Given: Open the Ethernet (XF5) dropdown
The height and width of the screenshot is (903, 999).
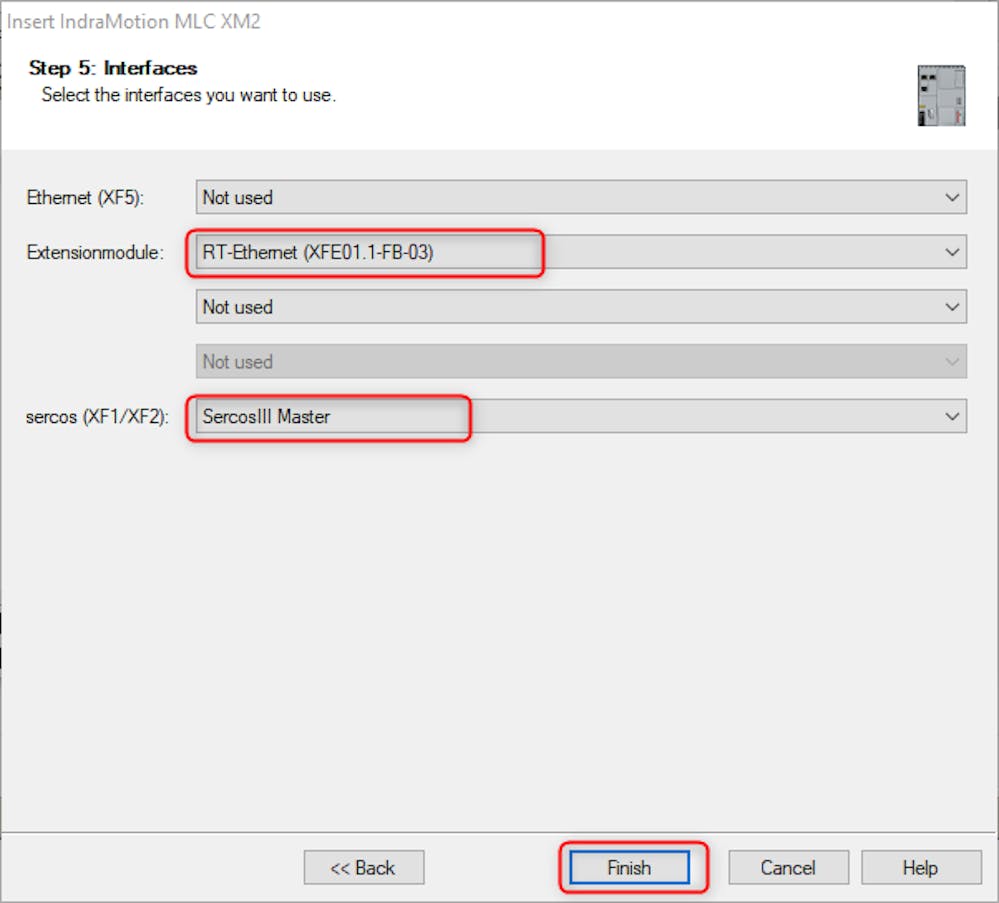Looking at the screenshot, I should point(581,198).
